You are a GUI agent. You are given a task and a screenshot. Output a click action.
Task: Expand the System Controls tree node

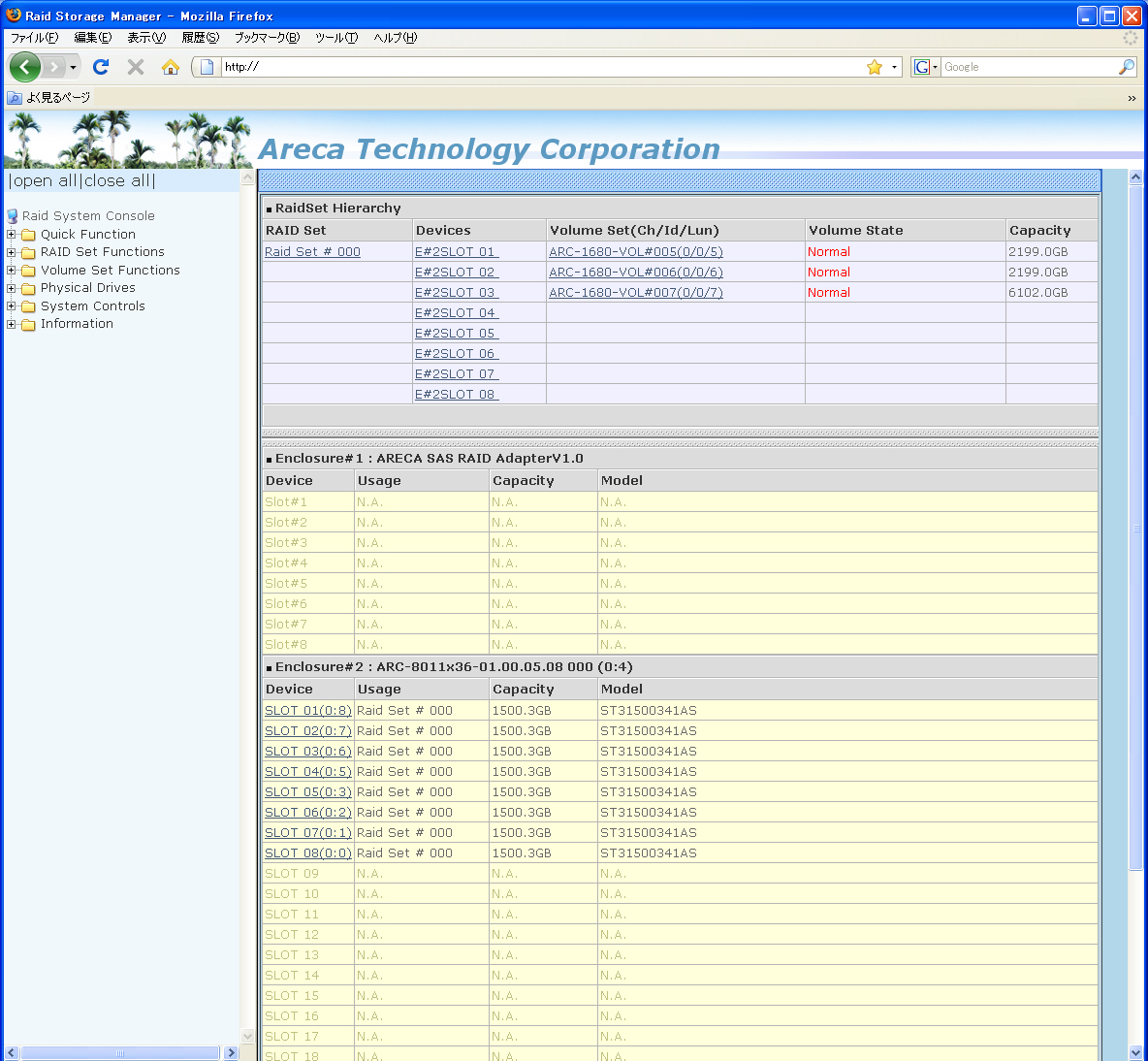click(x=12, y=306)
